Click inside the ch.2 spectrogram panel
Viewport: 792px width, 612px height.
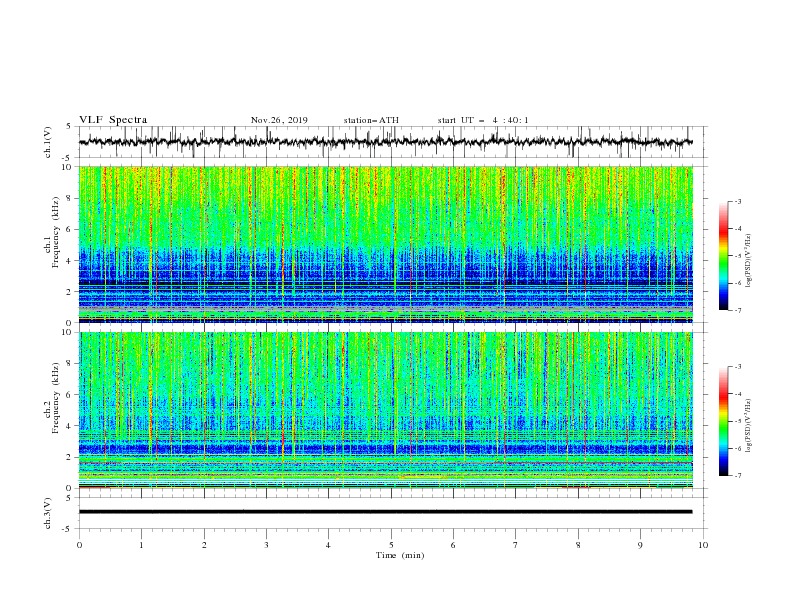pos(385,410)
